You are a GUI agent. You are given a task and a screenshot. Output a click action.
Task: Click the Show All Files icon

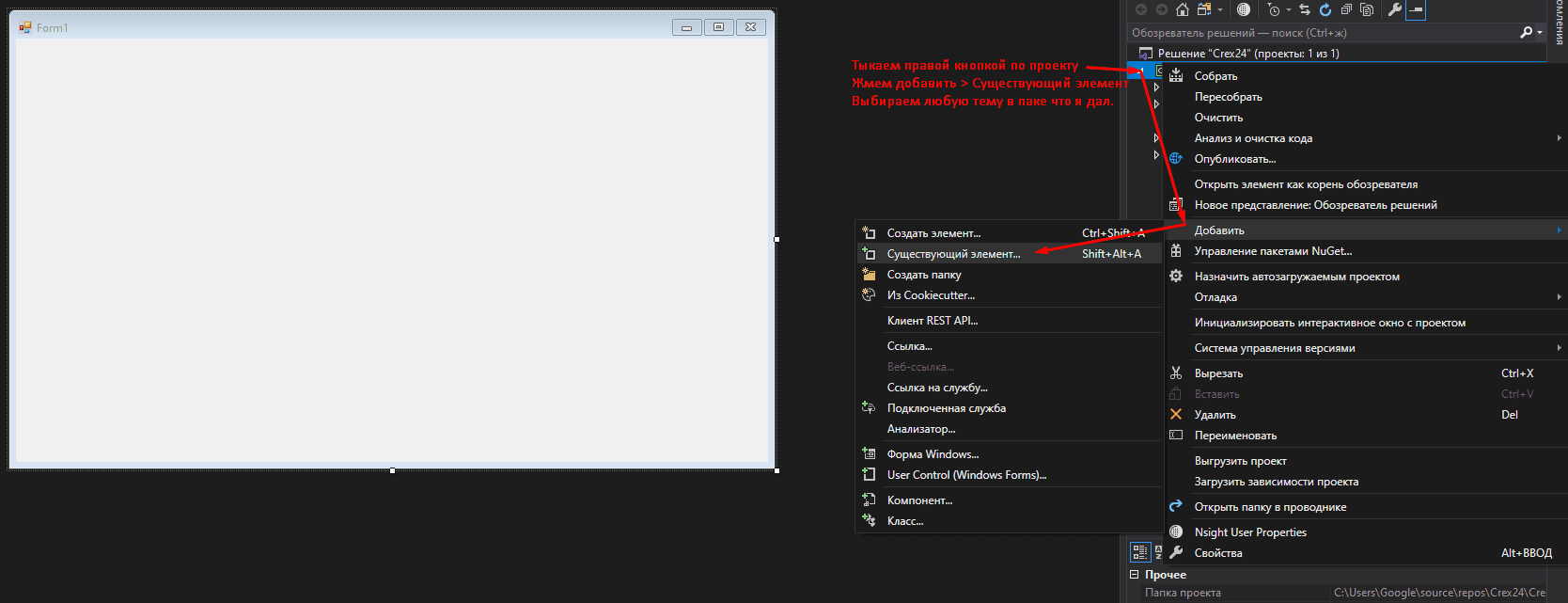pyautogui.click(x=1367, y=9)
